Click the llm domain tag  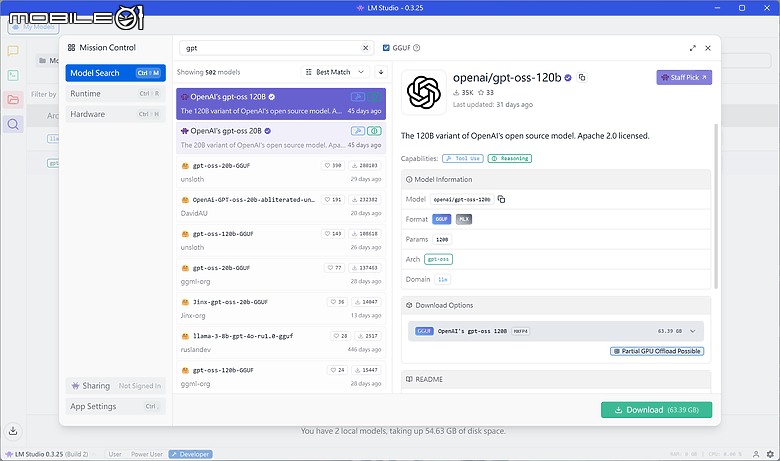(x=442, y=279)
